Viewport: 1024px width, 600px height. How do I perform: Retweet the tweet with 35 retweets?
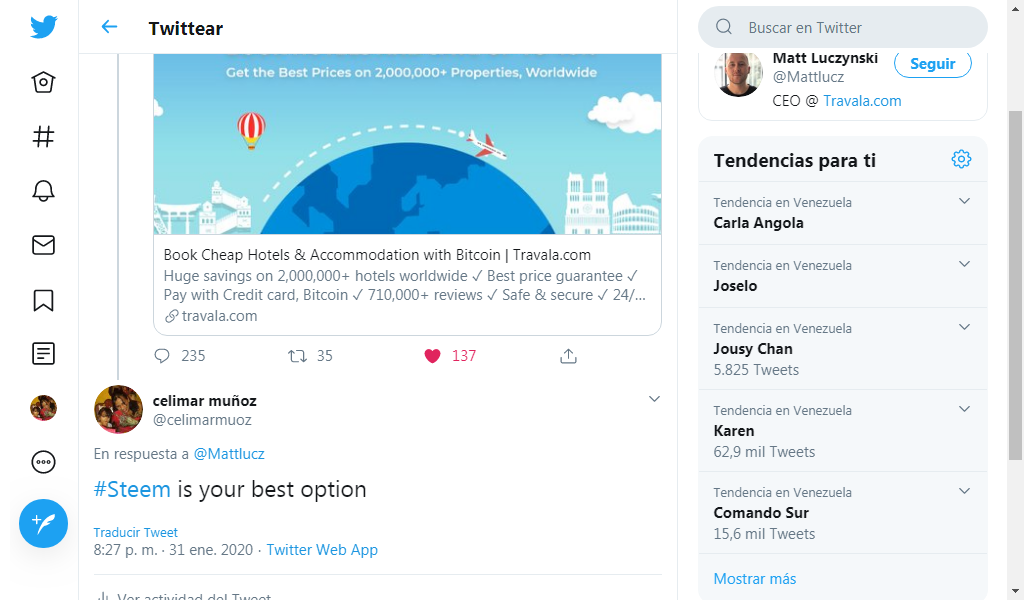(x=297, y=356)
